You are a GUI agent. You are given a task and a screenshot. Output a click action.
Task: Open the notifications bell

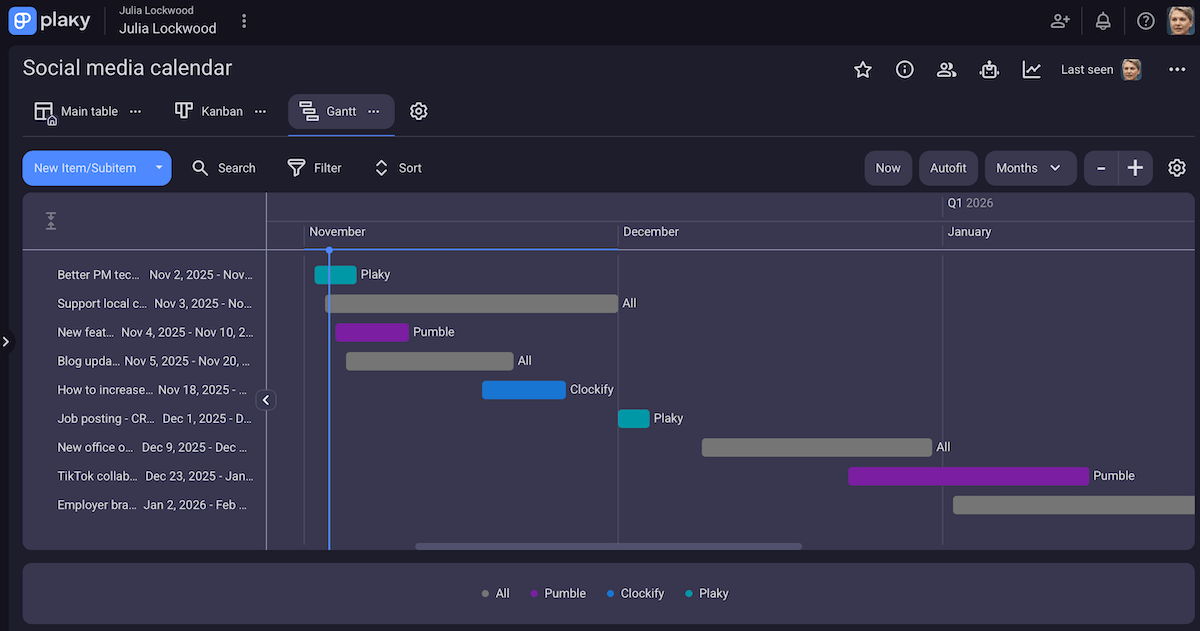tap(1102, 20)
